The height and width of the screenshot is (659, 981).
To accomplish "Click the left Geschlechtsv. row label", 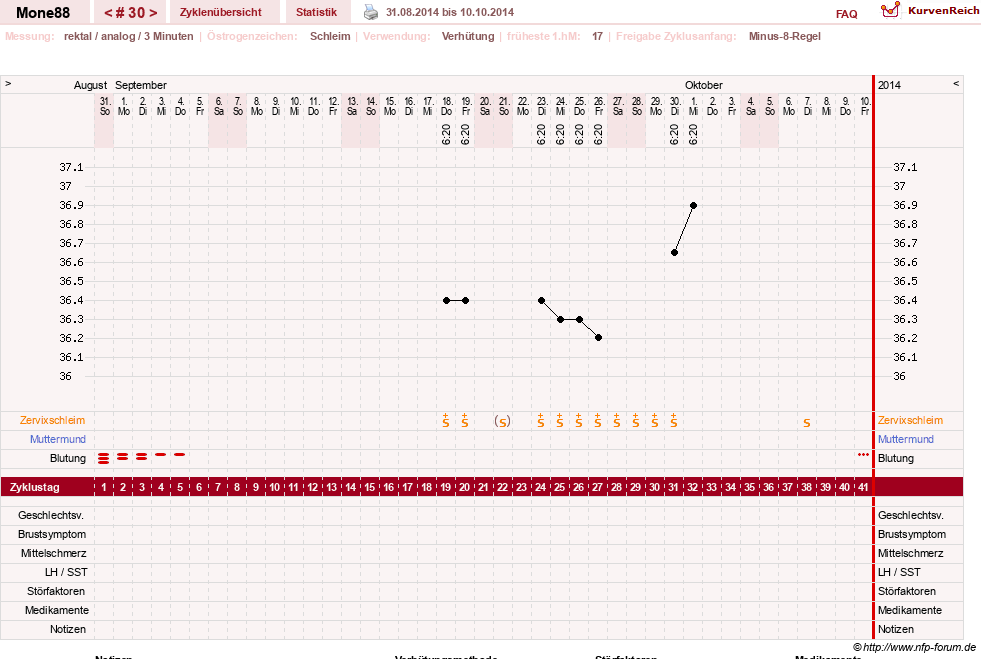I will point(51,516).
